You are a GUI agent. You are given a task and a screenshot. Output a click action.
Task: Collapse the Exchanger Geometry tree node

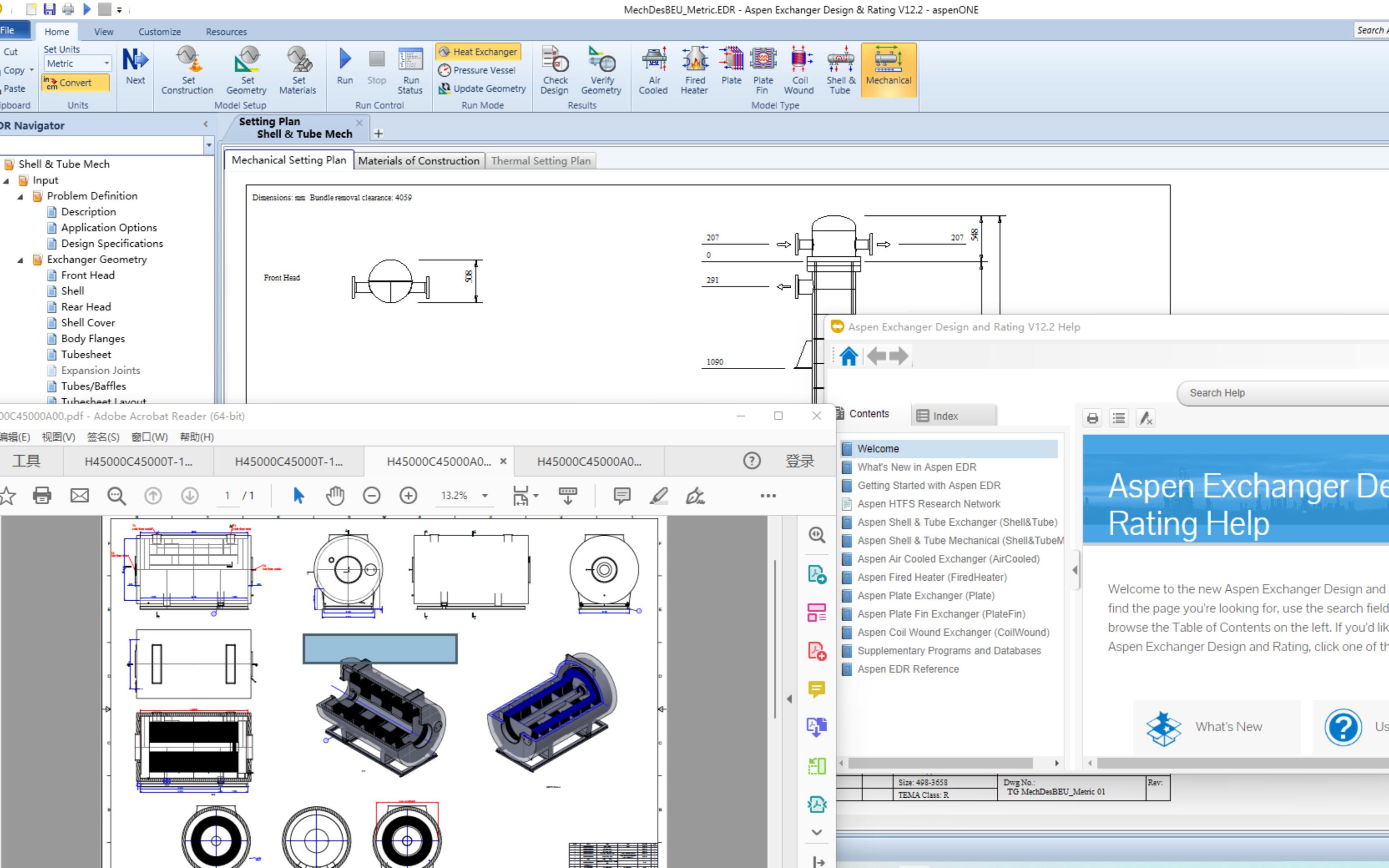pos(20,260)
